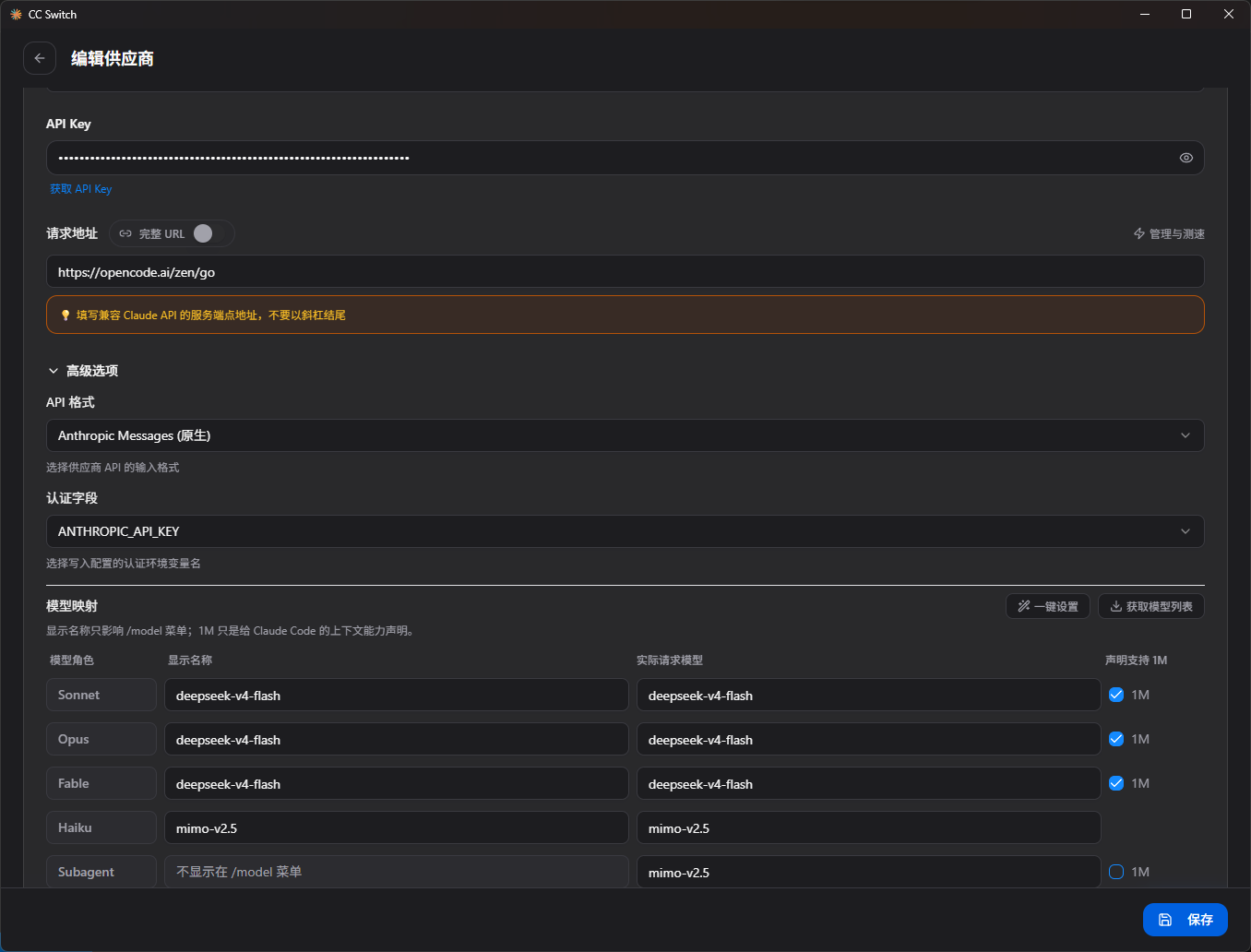
Task: Click the 请求地址 URL input field
Action: coord(625,271)
